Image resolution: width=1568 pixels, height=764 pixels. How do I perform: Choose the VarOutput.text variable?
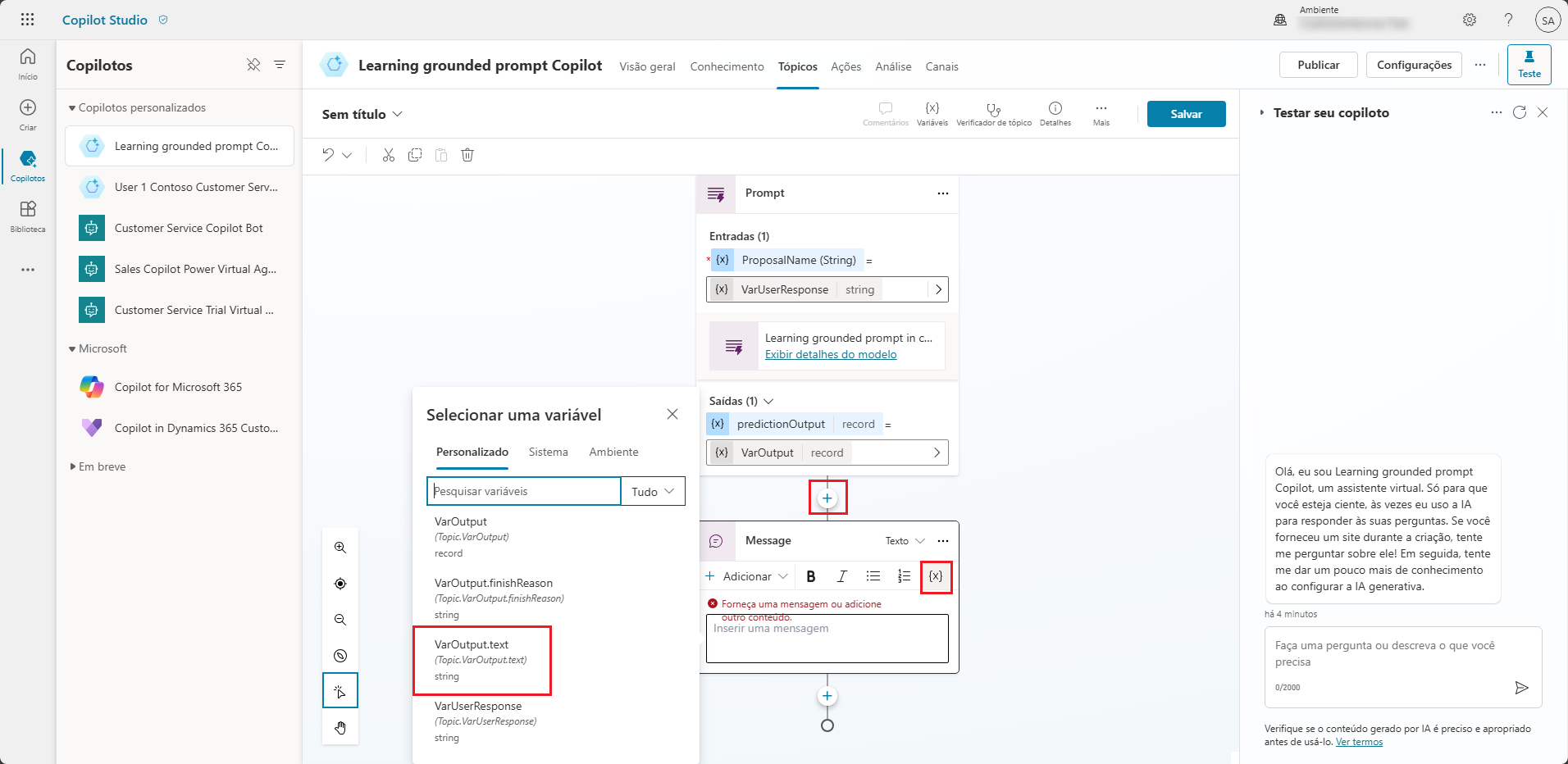point(481,660)
